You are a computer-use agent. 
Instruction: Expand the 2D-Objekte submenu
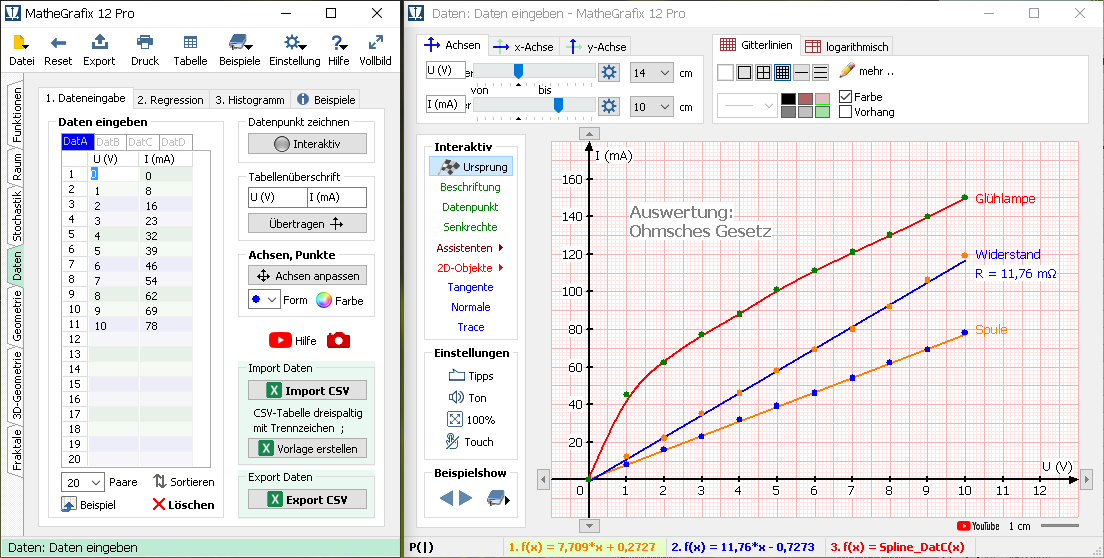(470, 267)
